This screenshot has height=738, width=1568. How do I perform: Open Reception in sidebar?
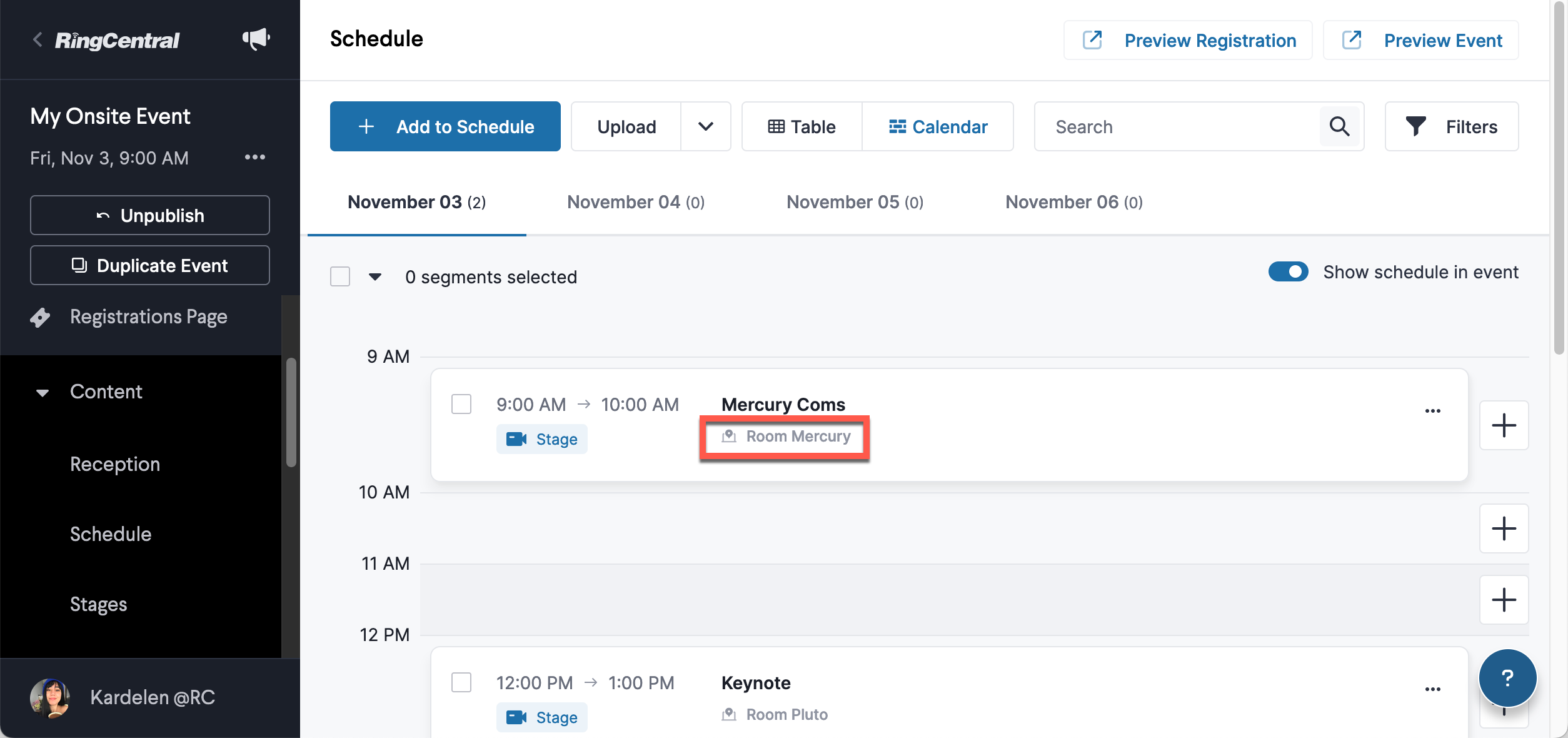click(x=115, y=464)
